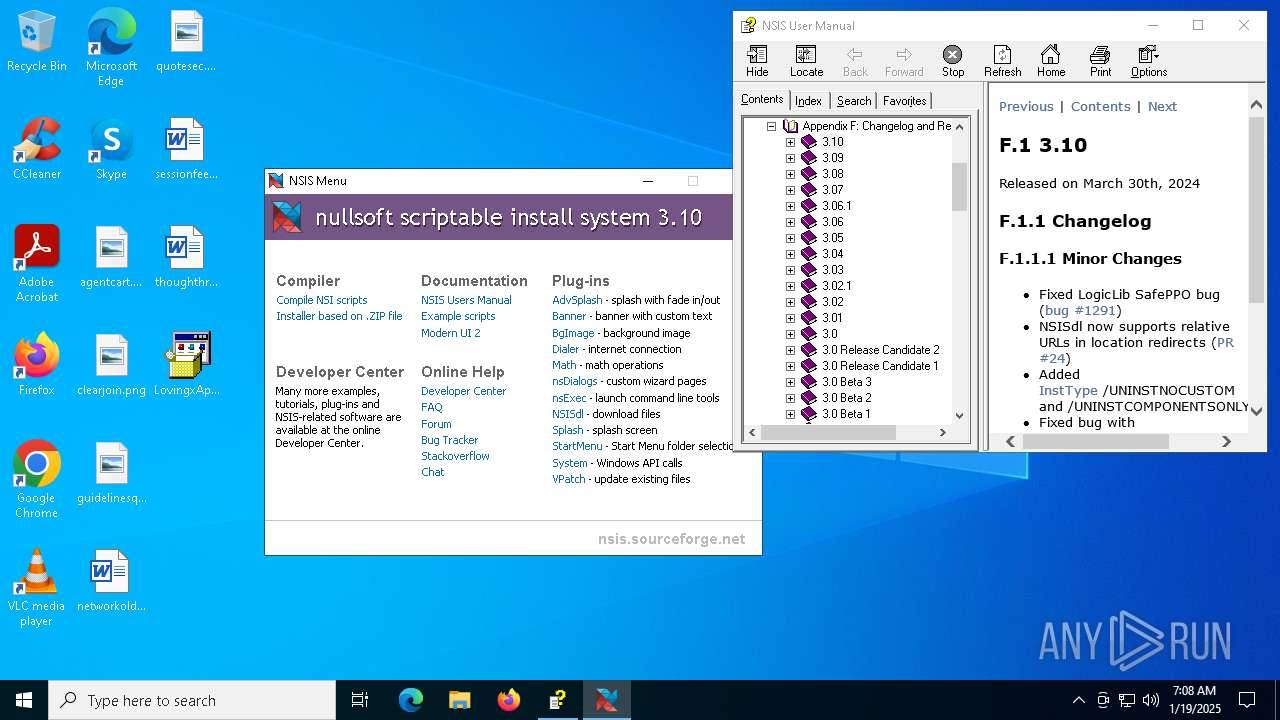Expand the 3.04 tree node
Image resolution: width=1280 pixels, height=720 pixels.
[790, 254]
